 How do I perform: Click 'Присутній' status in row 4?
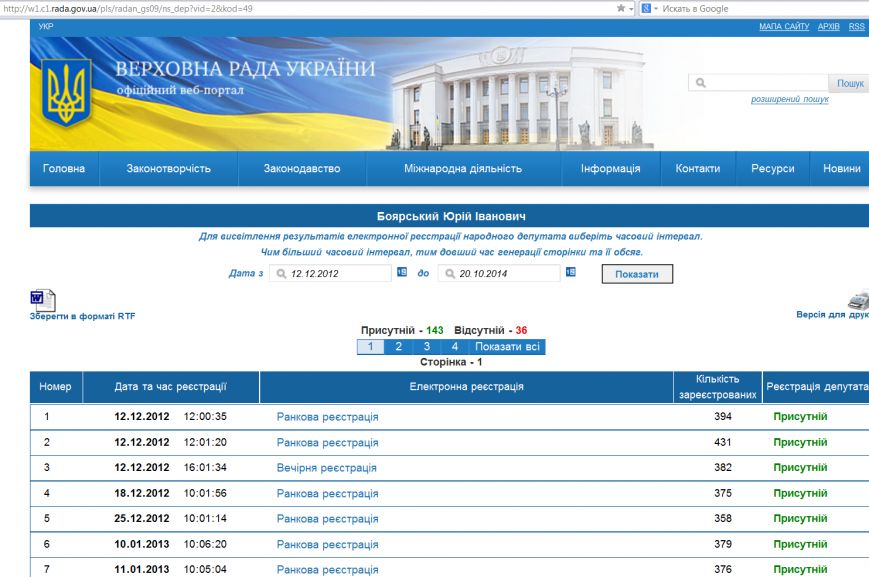click(800, 493)
